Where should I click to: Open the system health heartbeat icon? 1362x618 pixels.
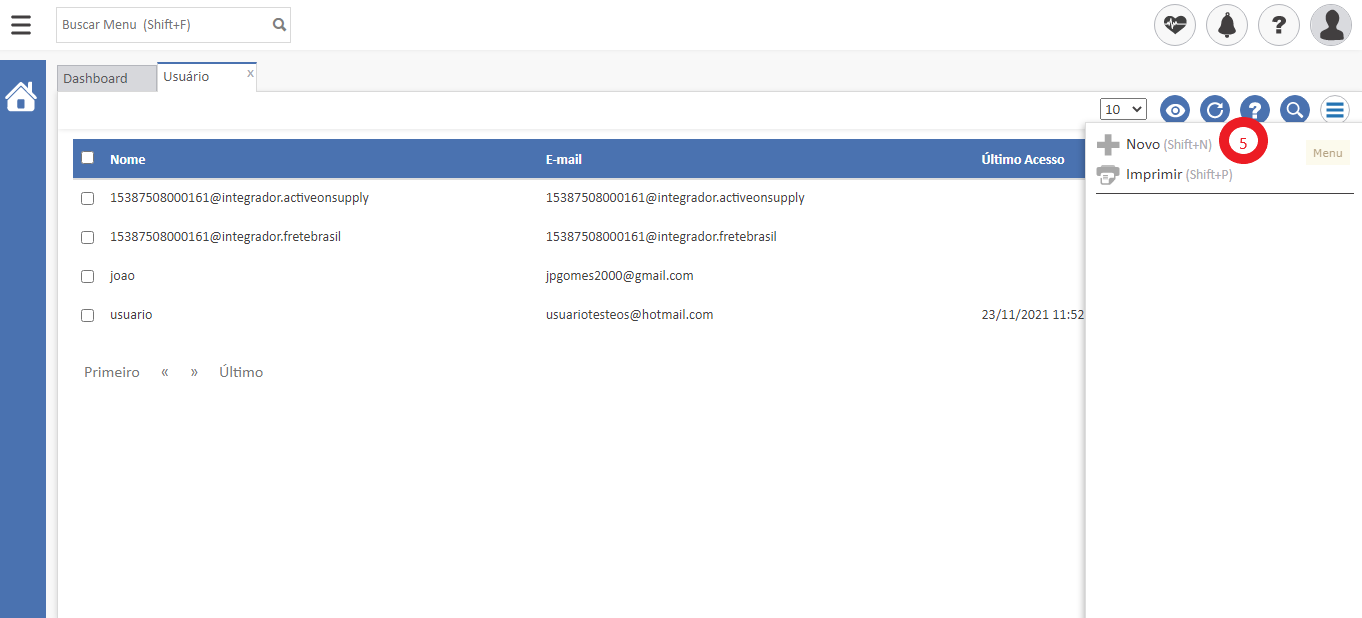point(1175,25)
